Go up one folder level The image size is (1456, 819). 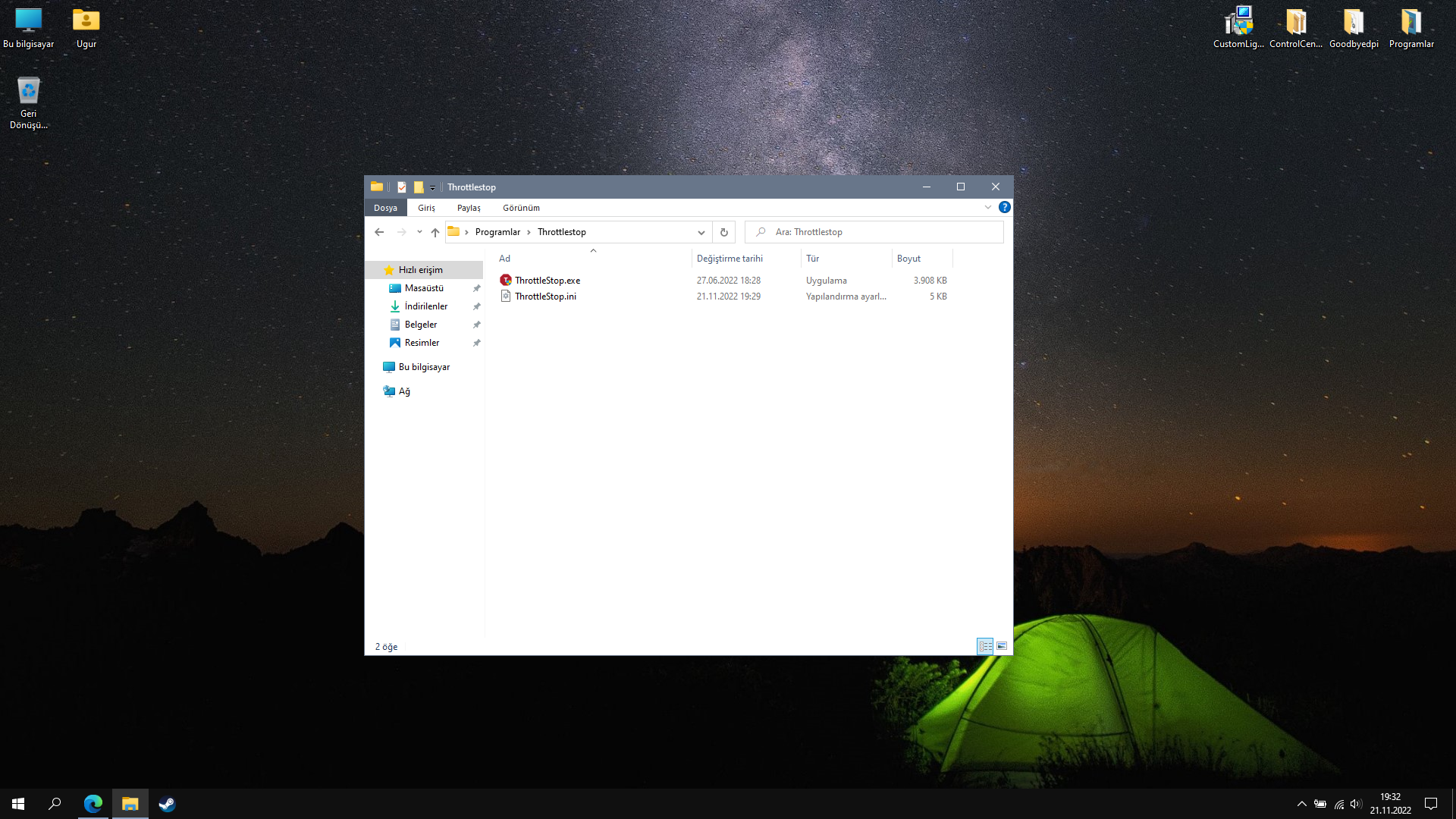pos(435,232)
